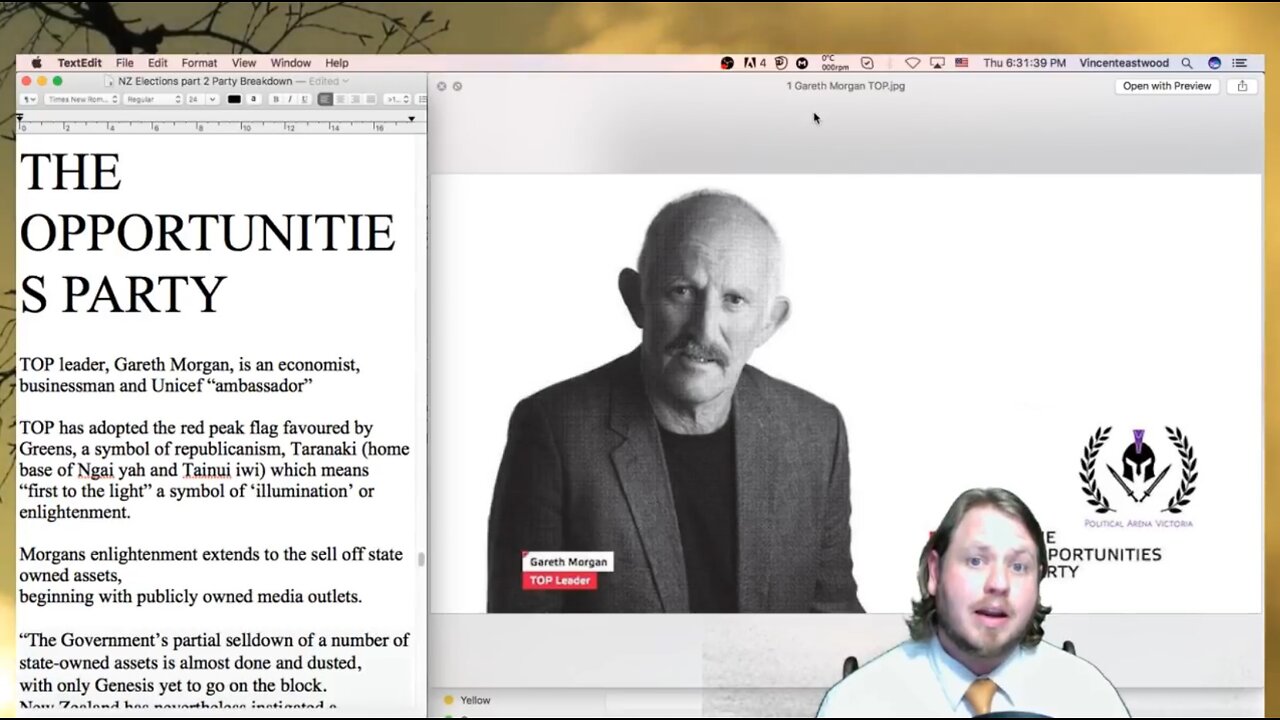Open the text background color button
Viewport: 1280px width, 720px height.
(x=254, y=99)
